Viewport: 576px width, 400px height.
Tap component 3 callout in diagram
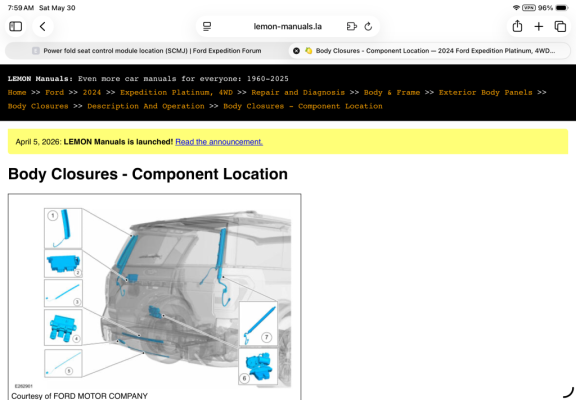pos(63,293)
